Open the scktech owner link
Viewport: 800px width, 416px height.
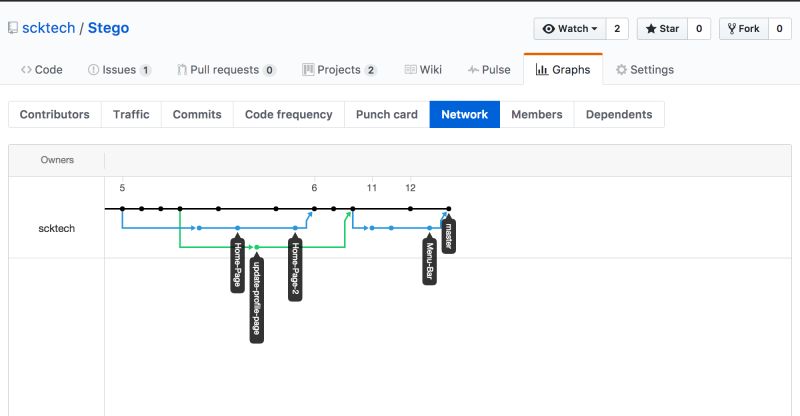click(50, 29)
